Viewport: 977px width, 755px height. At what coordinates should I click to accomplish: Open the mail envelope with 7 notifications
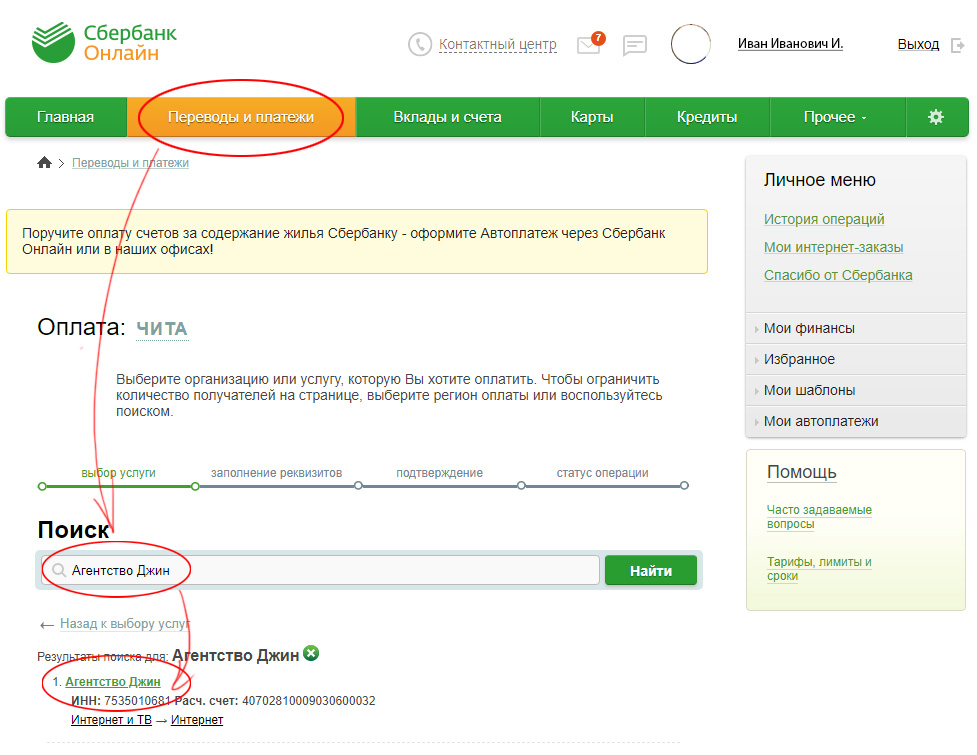tap(589, 44)
